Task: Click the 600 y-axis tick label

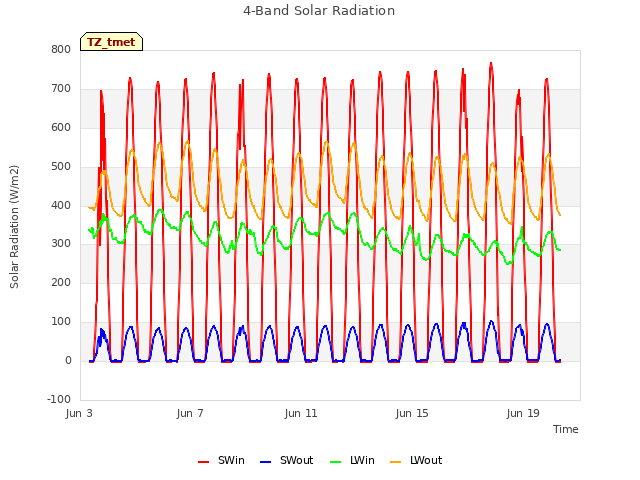Action: 61,127
